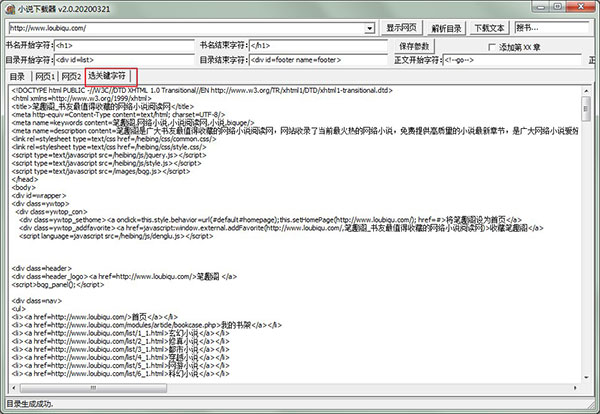Screen dimensions: 600x414
Task: Click the bqg.js script line
Action: (101, 171)
